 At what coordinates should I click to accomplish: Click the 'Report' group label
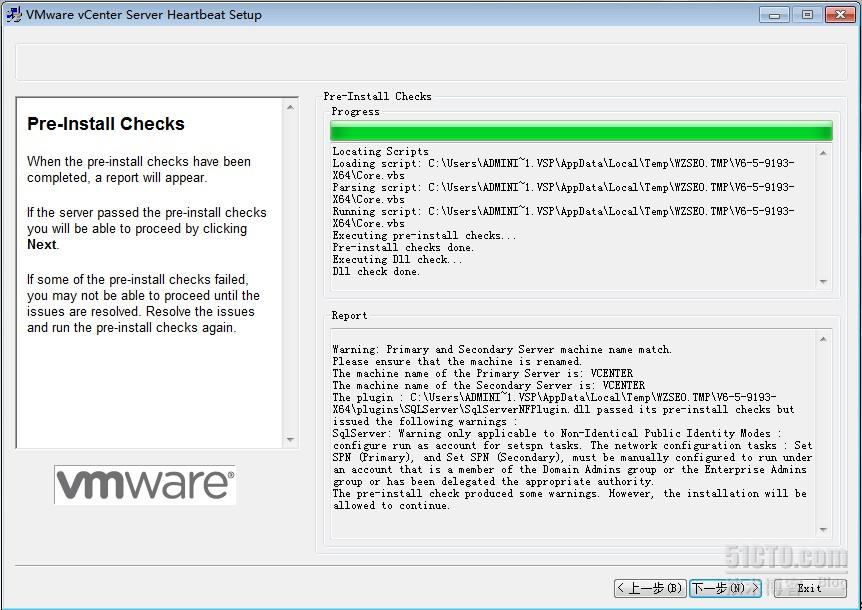coord(349,315)
